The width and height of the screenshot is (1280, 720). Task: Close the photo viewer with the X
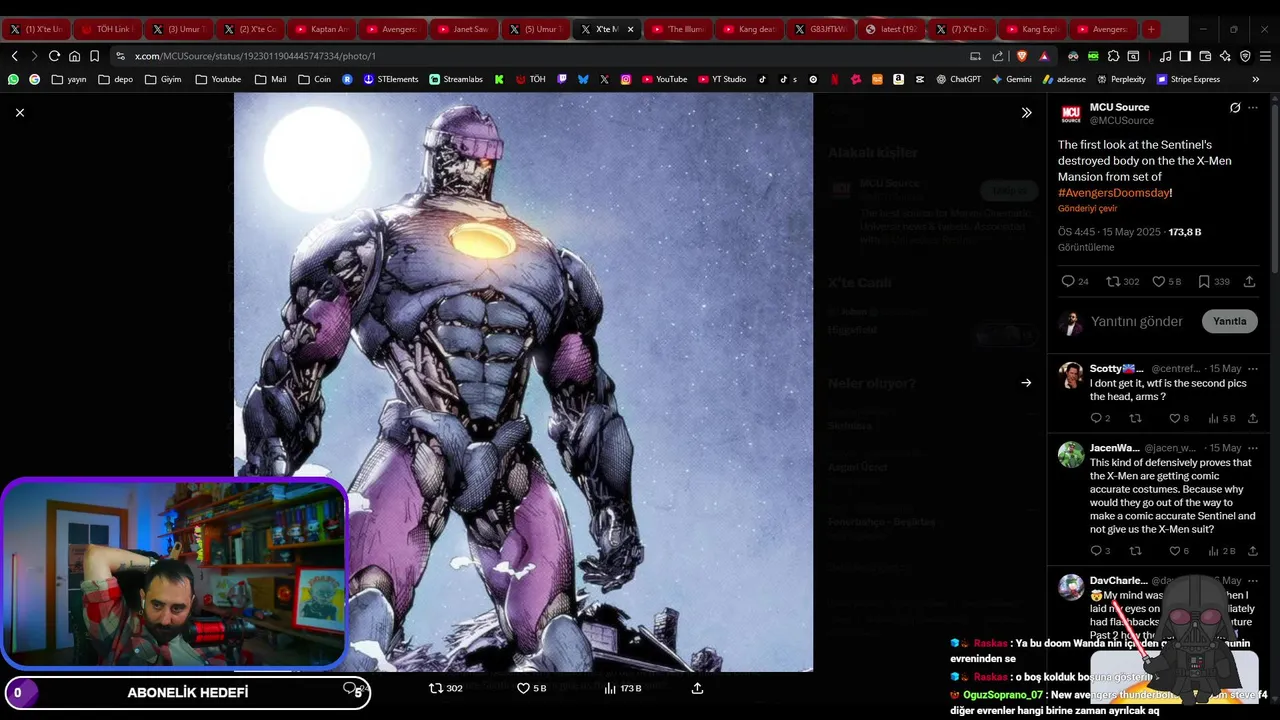pos(20,113)
